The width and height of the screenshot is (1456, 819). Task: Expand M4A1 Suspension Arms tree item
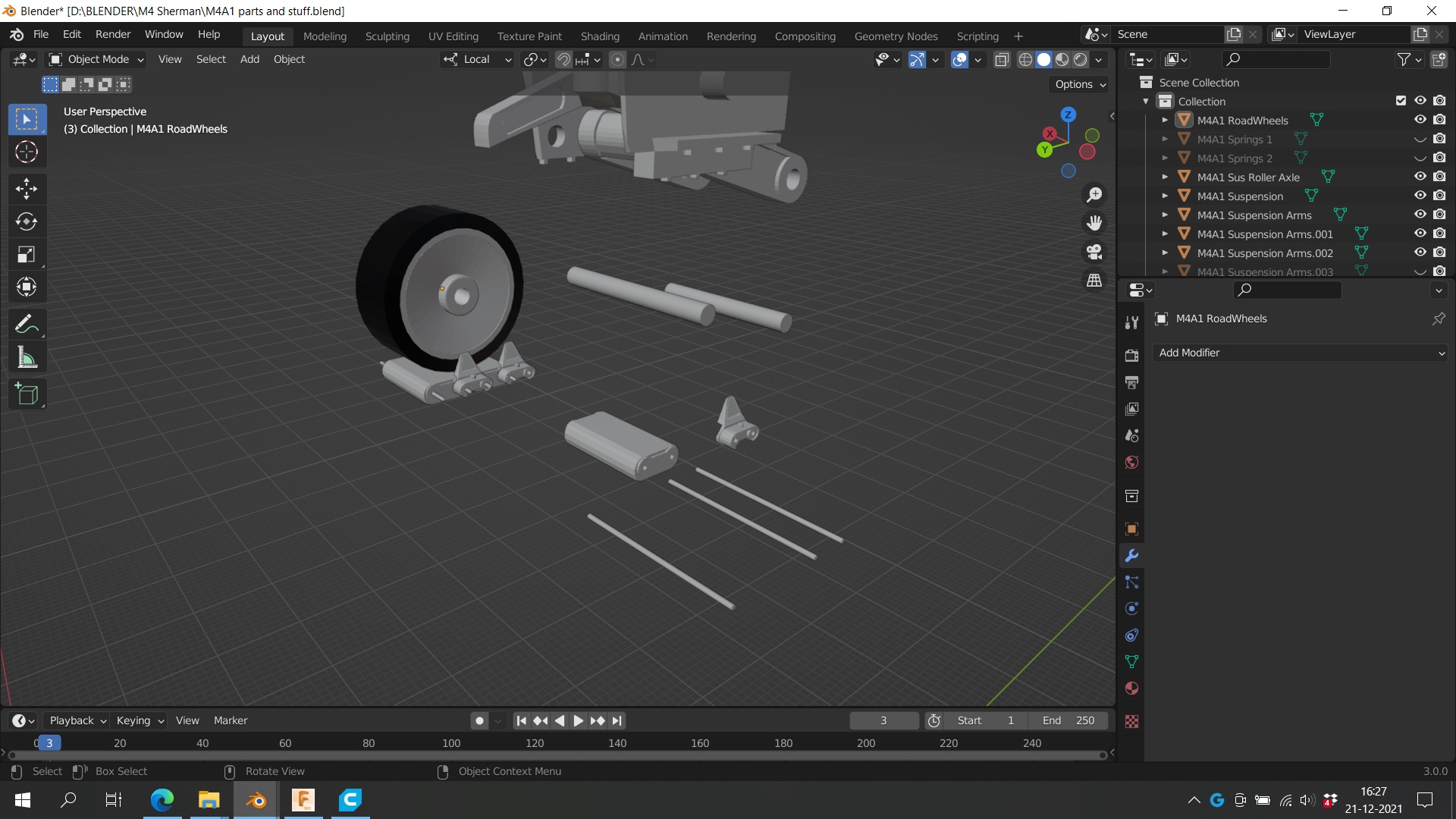(1165, 215)
